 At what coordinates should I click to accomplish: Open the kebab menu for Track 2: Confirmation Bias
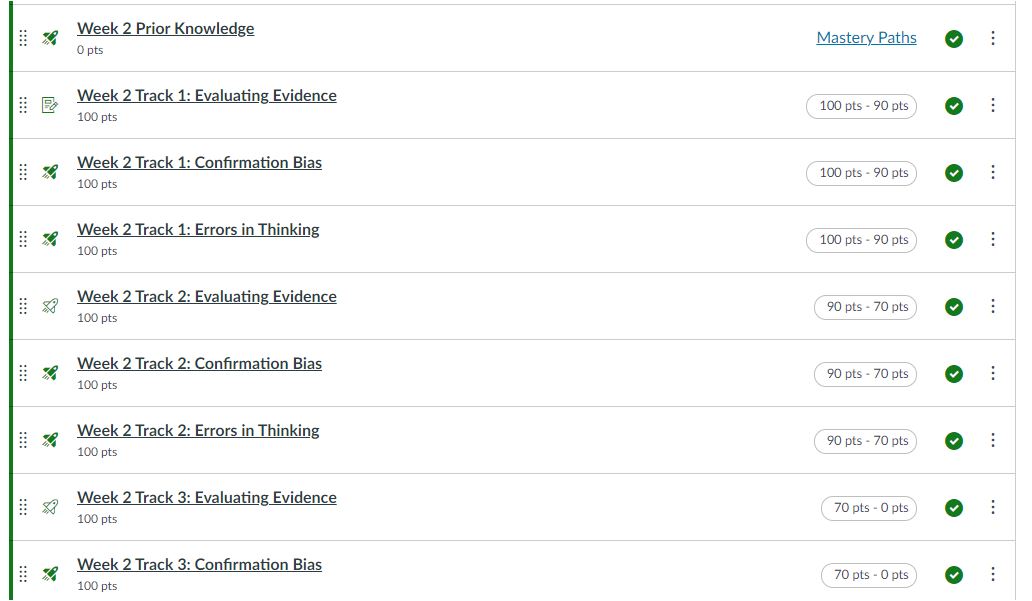pyautogui.click(x=992, y=372)
